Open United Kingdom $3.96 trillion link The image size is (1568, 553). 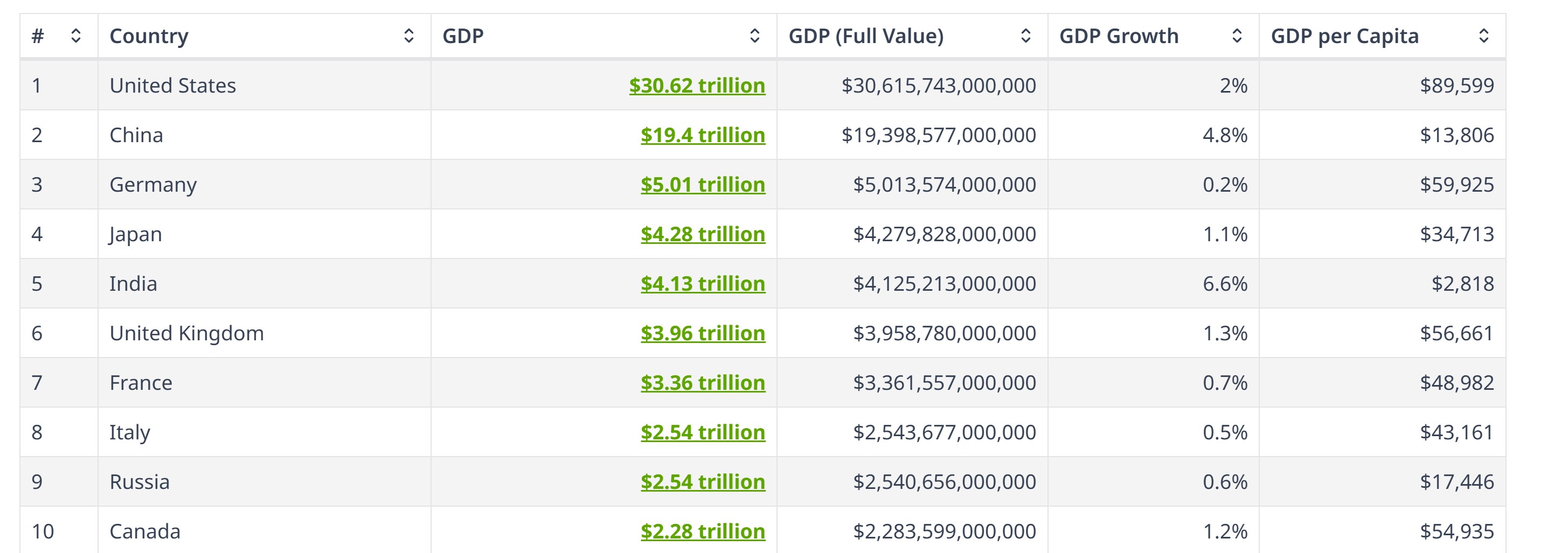click(x=703, y=333)
